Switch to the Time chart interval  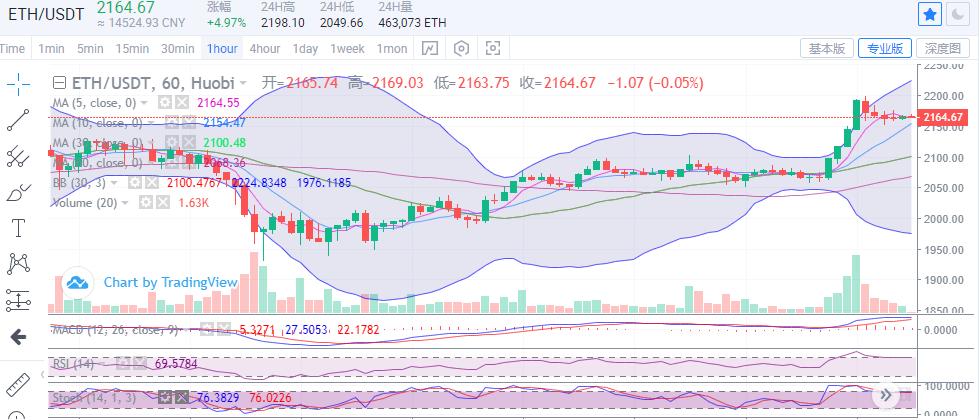point(12,49)
